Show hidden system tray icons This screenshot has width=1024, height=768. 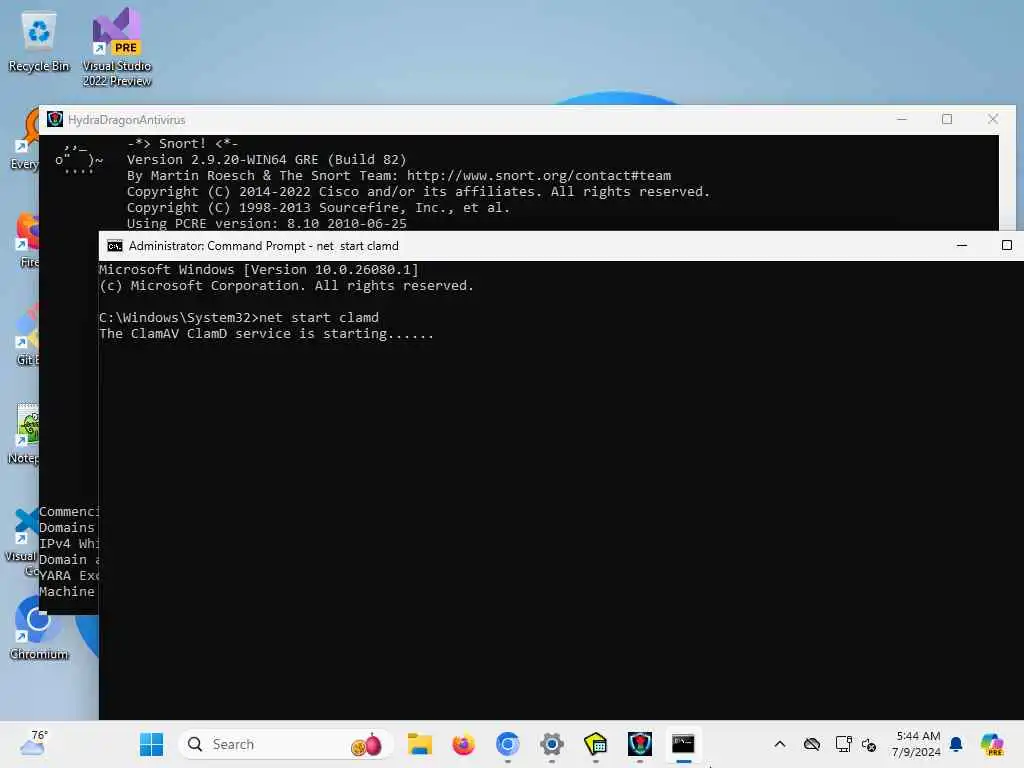[x=780, y=744]
